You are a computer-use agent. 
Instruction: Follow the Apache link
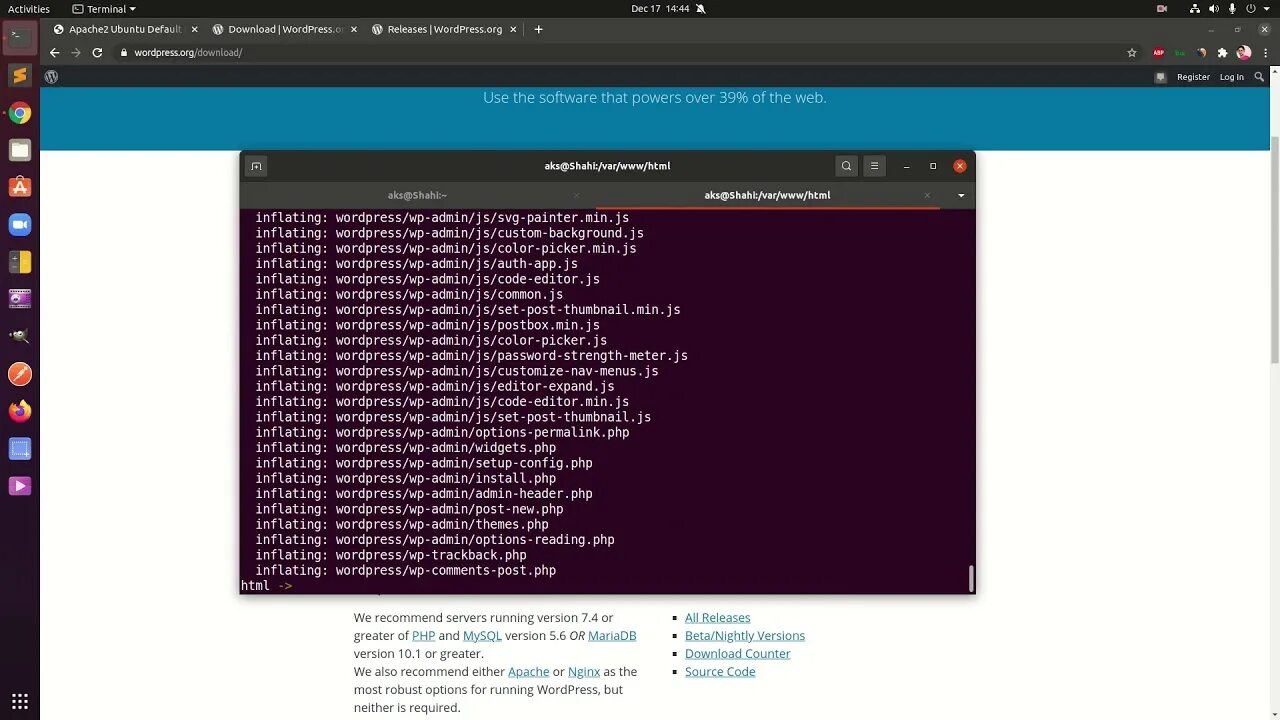pyautogui.click(x=529, y=672)
